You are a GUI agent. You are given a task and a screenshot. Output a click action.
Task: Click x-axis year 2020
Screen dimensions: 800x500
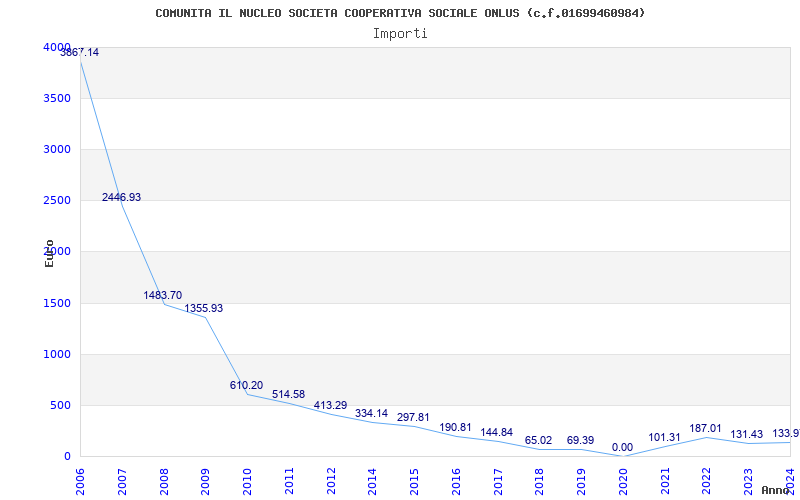[x=623, y=482]
